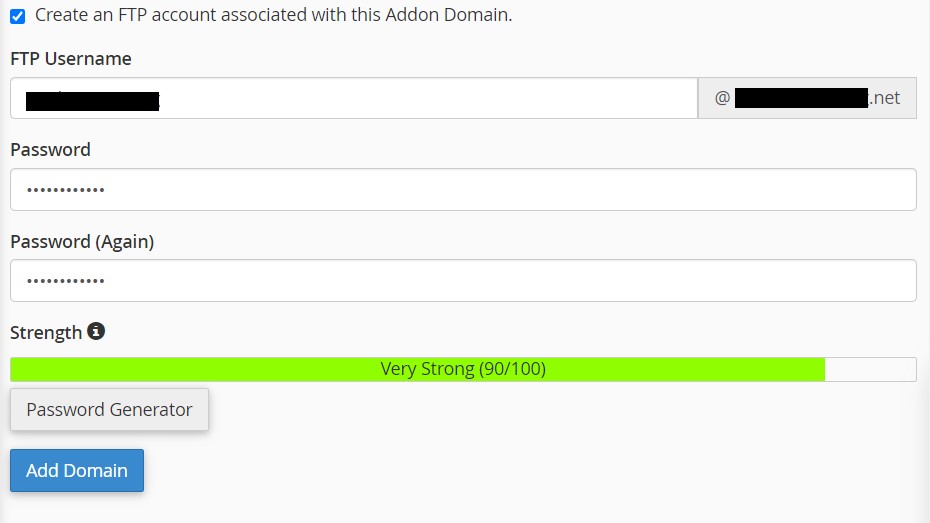Open the Password Generator
Image resolution: width=930 pixels, height=523 pixels.
tap(109, 410)
